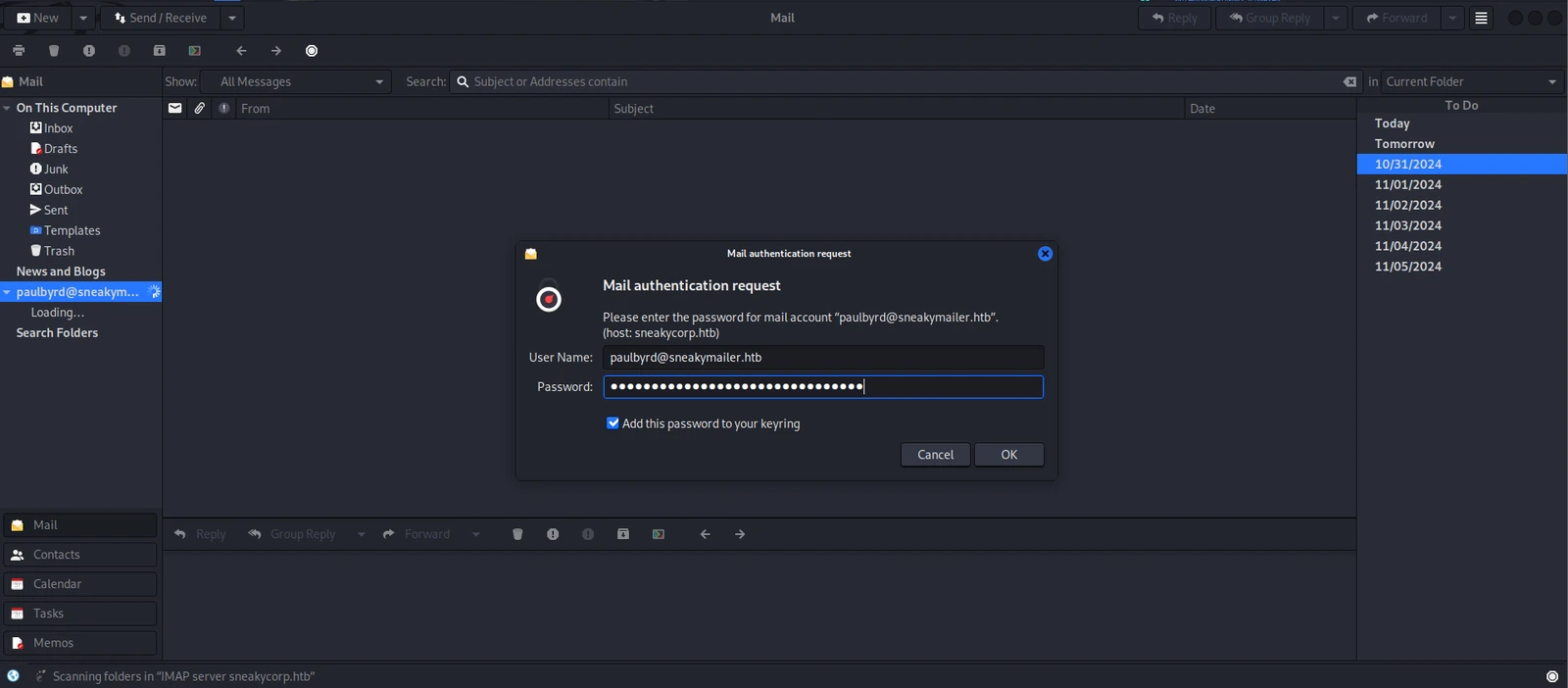This screenshot has height=688, width=1568.
Task: Open the Group Reply dropdown arrow in the header bar
Action: pos(1335,18)
